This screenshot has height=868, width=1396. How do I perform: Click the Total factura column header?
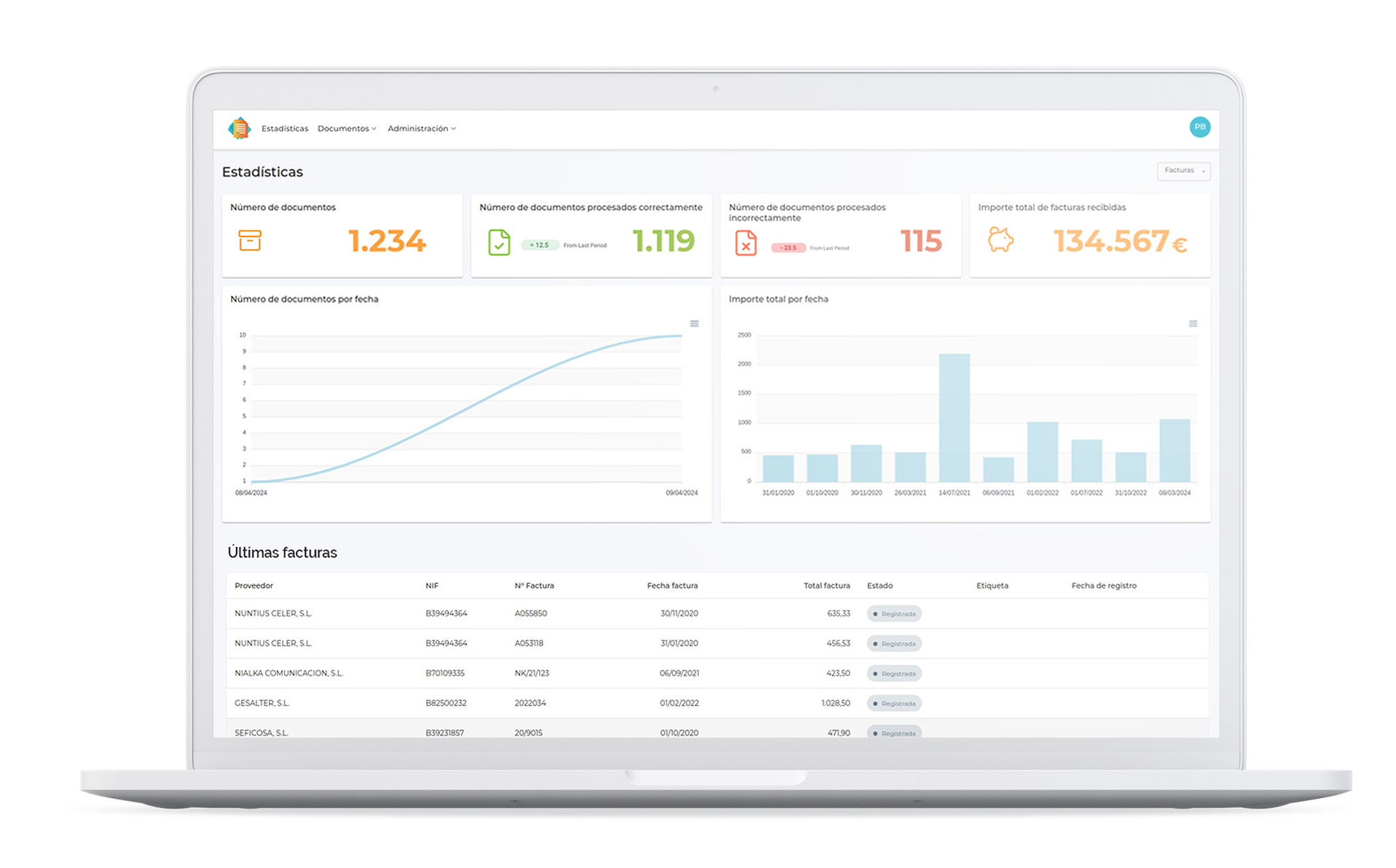(826, 586)
